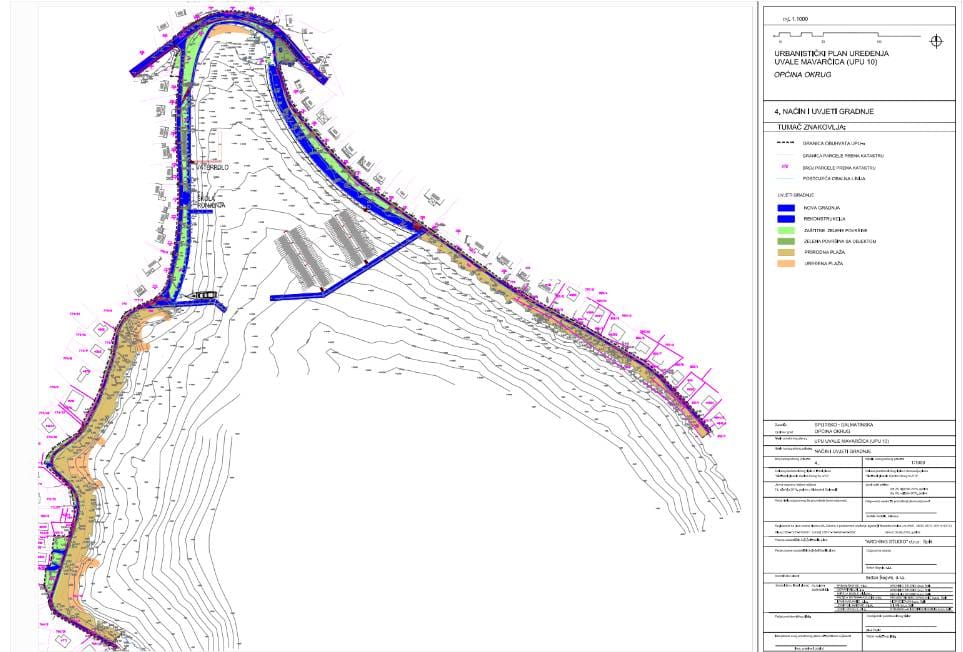Click the dashed boundary line symbol in legend

[x=785, y=143]
